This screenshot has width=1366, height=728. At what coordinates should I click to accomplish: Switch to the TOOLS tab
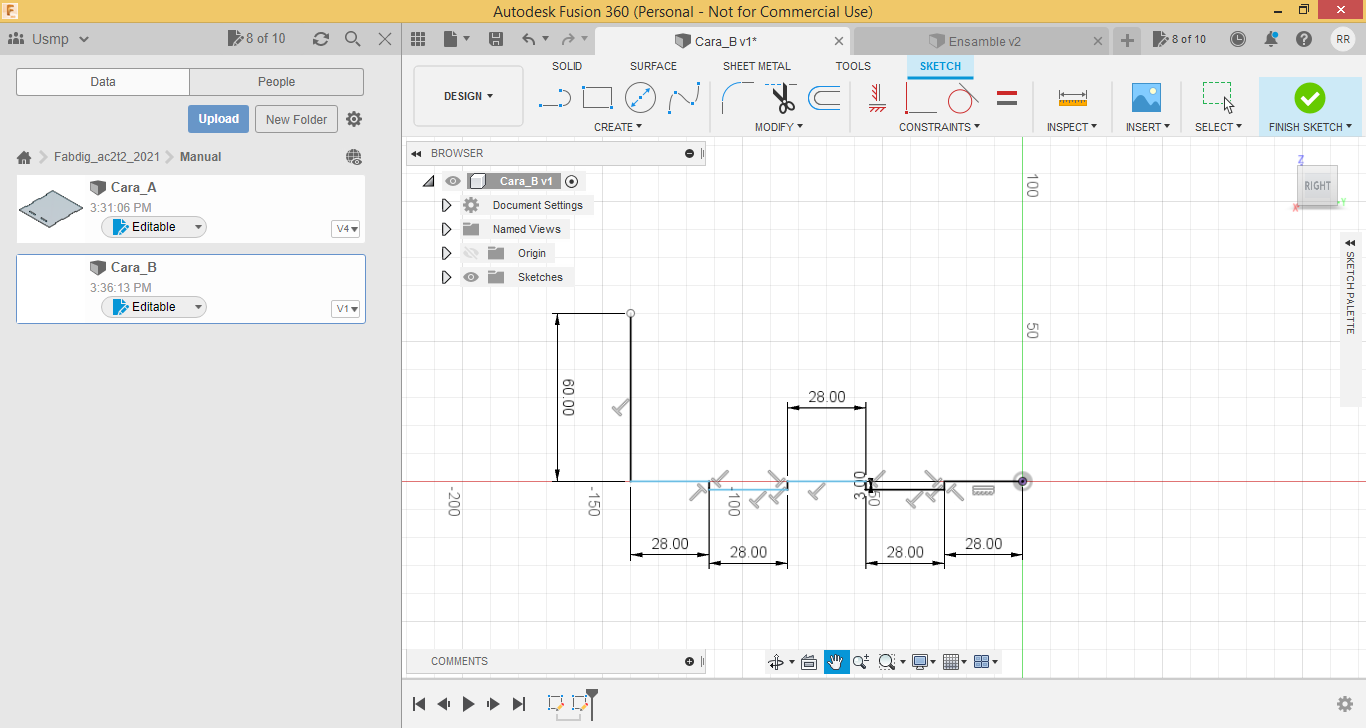[x=853, y=66]
